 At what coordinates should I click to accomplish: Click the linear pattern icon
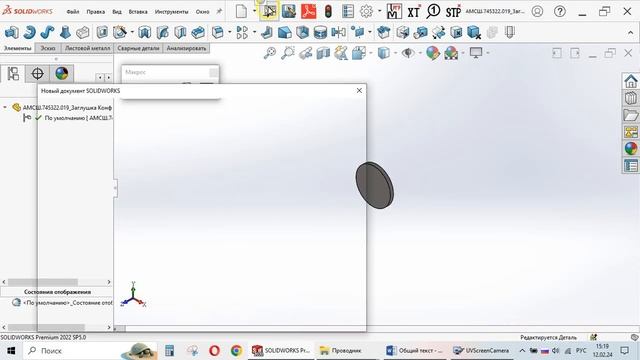pos(242,32)
